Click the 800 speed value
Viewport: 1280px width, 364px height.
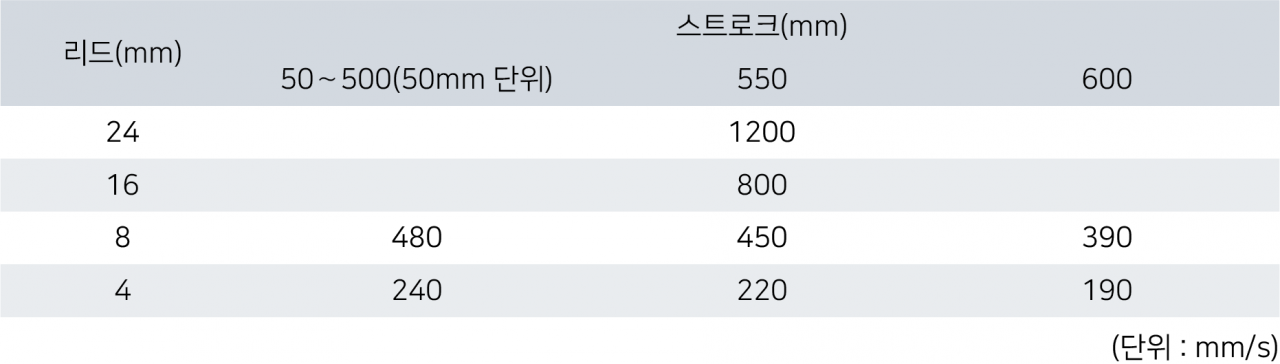pyautogui.click(x=762, y=185)
